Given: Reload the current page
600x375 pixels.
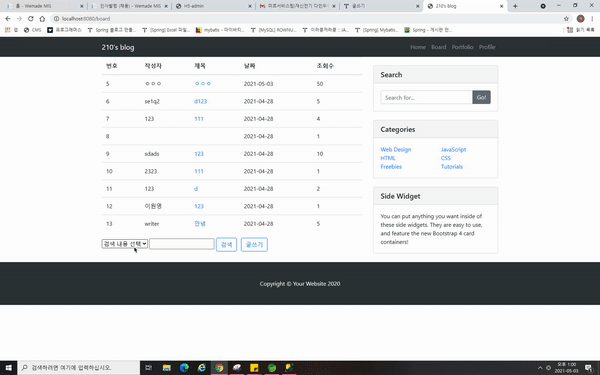Looking at the screenshot, I should coord(31,18).
